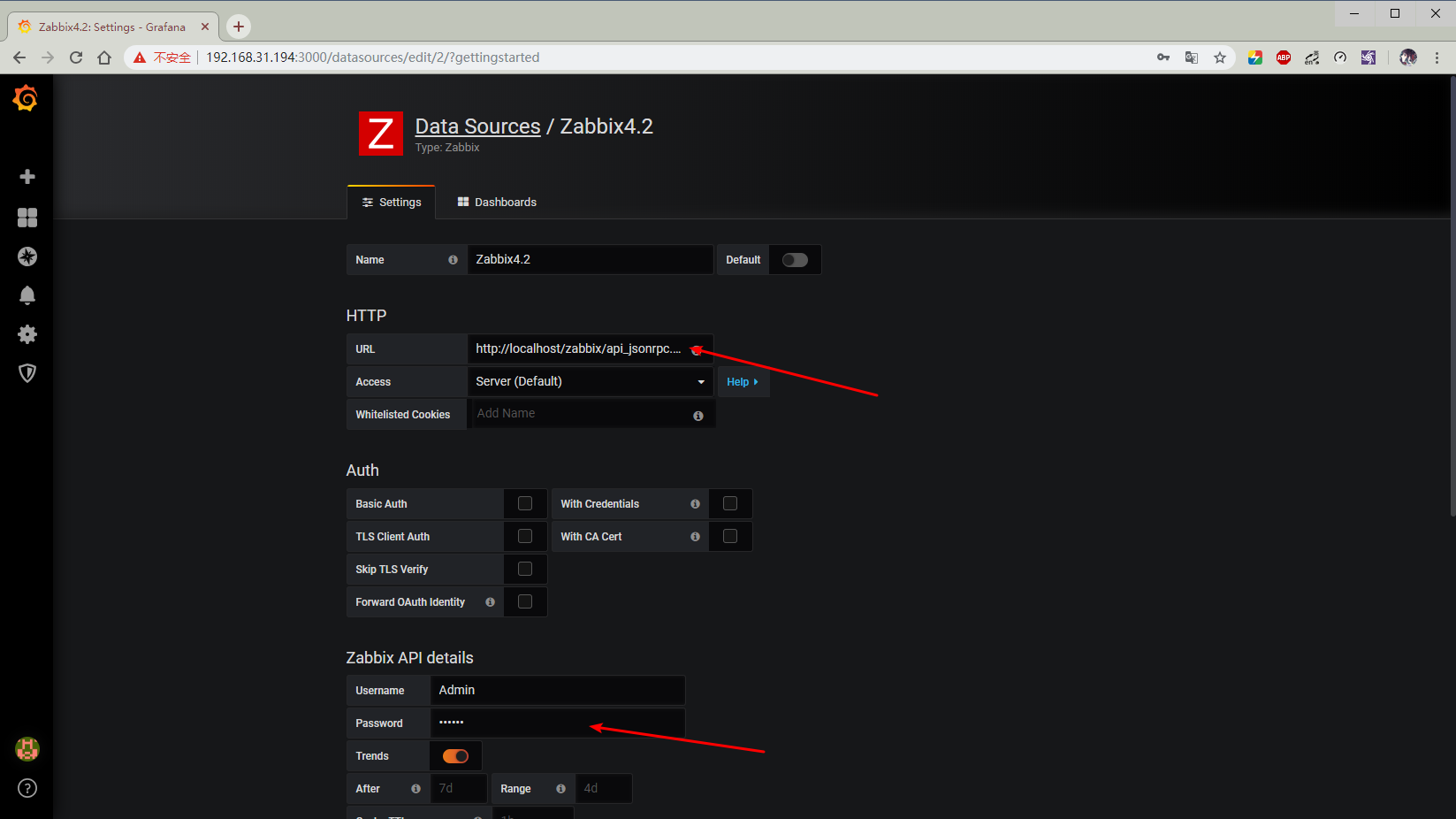Click the red Zabbix Z logo
This screenshot has height=819, width=1456.
381,134
